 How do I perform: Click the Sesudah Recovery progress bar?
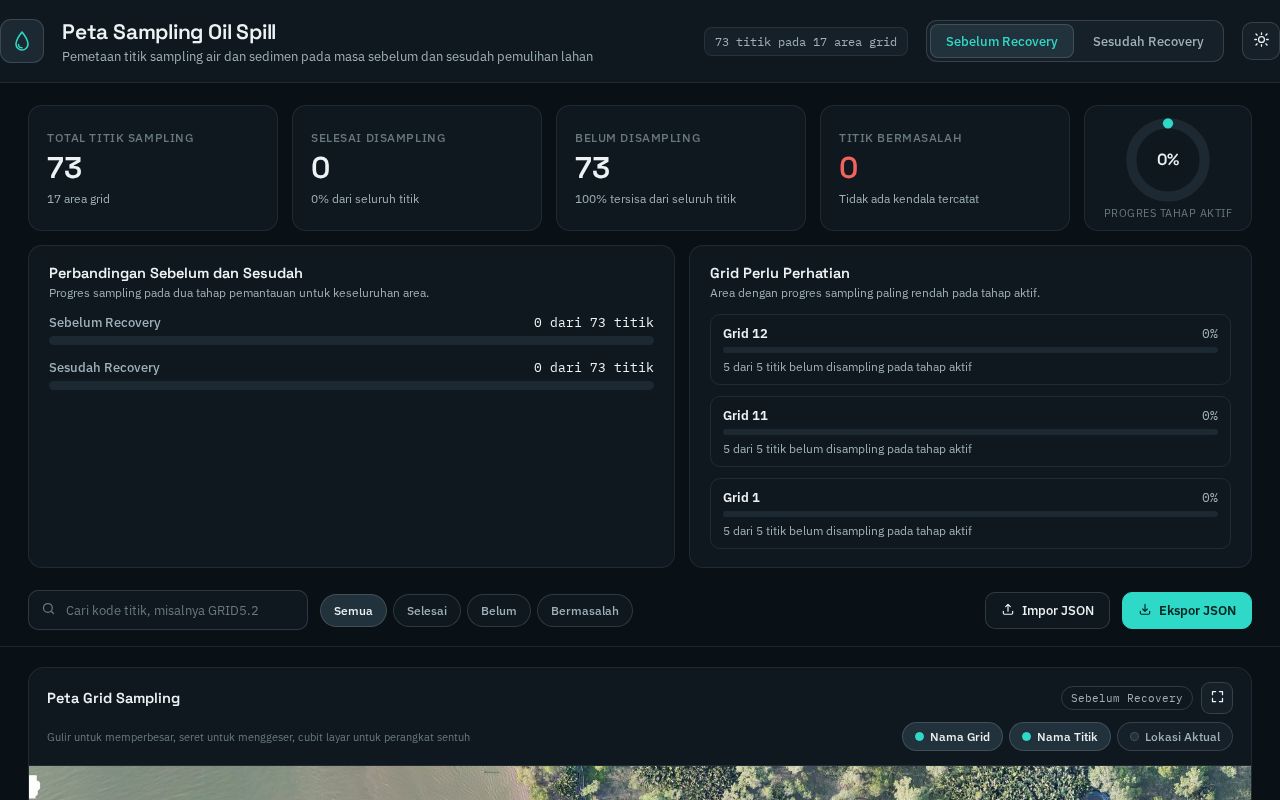[x=351, y=386]
